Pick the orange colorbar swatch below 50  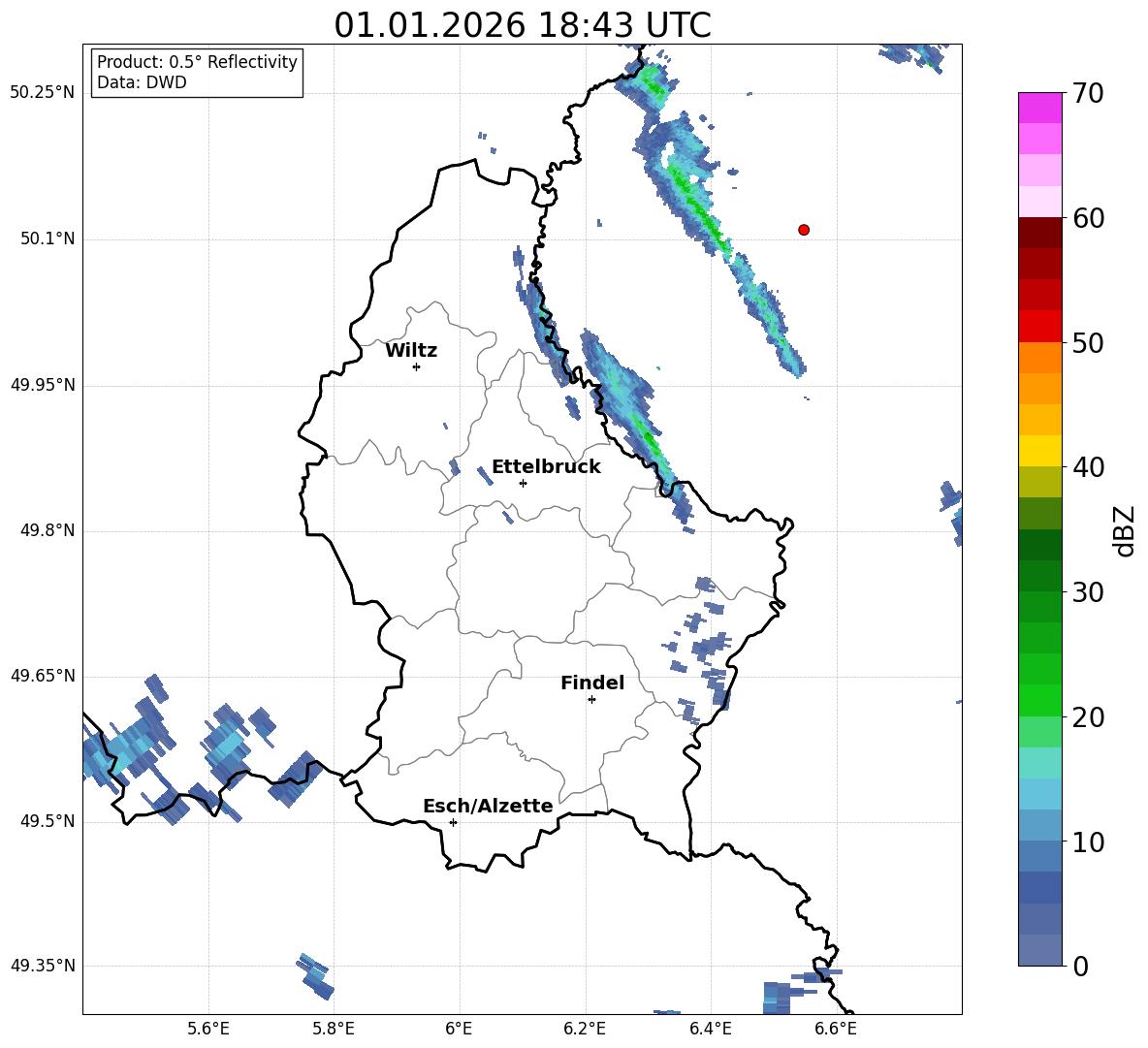point(1039,358)
